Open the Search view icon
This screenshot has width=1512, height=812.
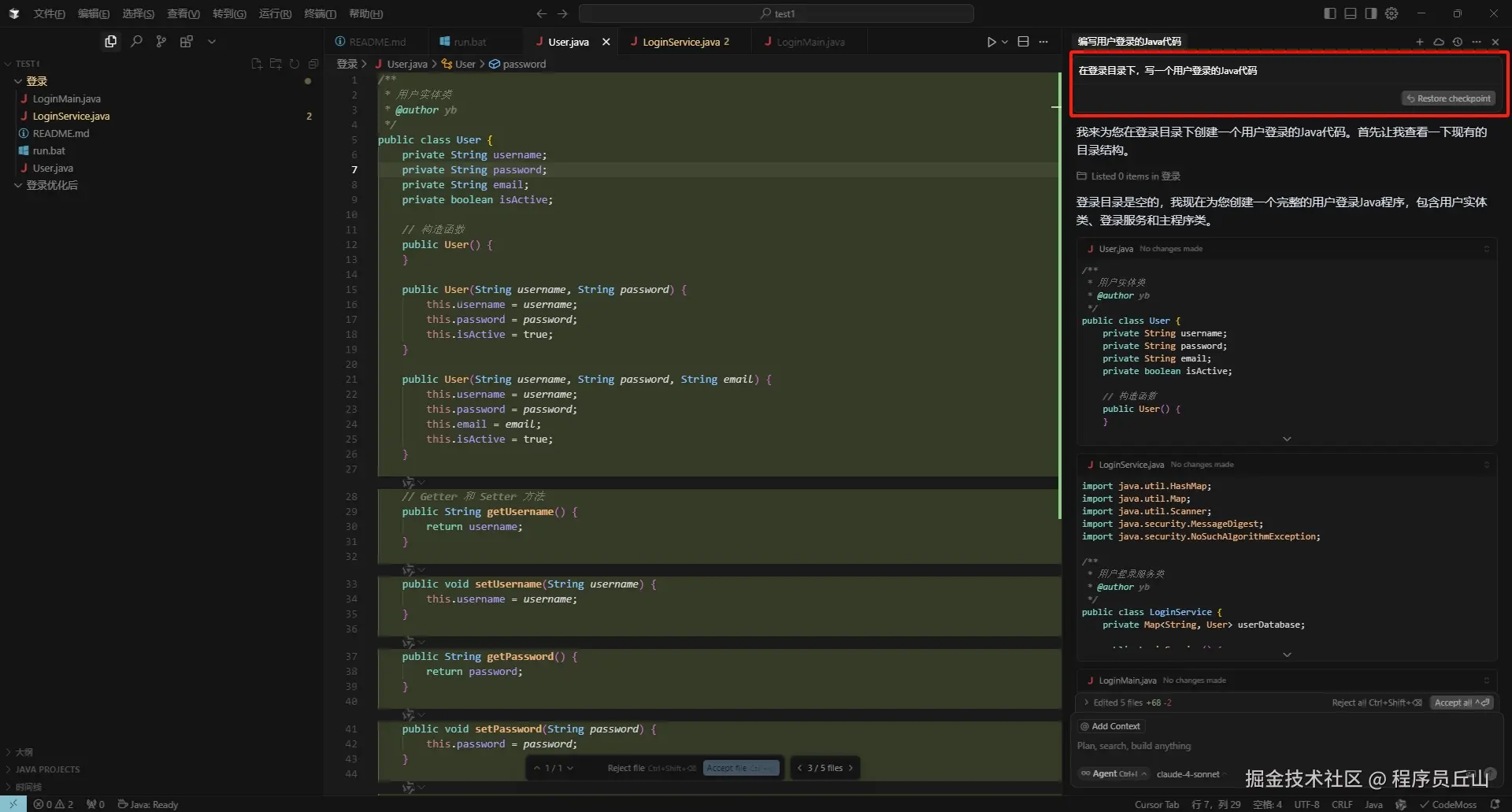coord(136,42)
